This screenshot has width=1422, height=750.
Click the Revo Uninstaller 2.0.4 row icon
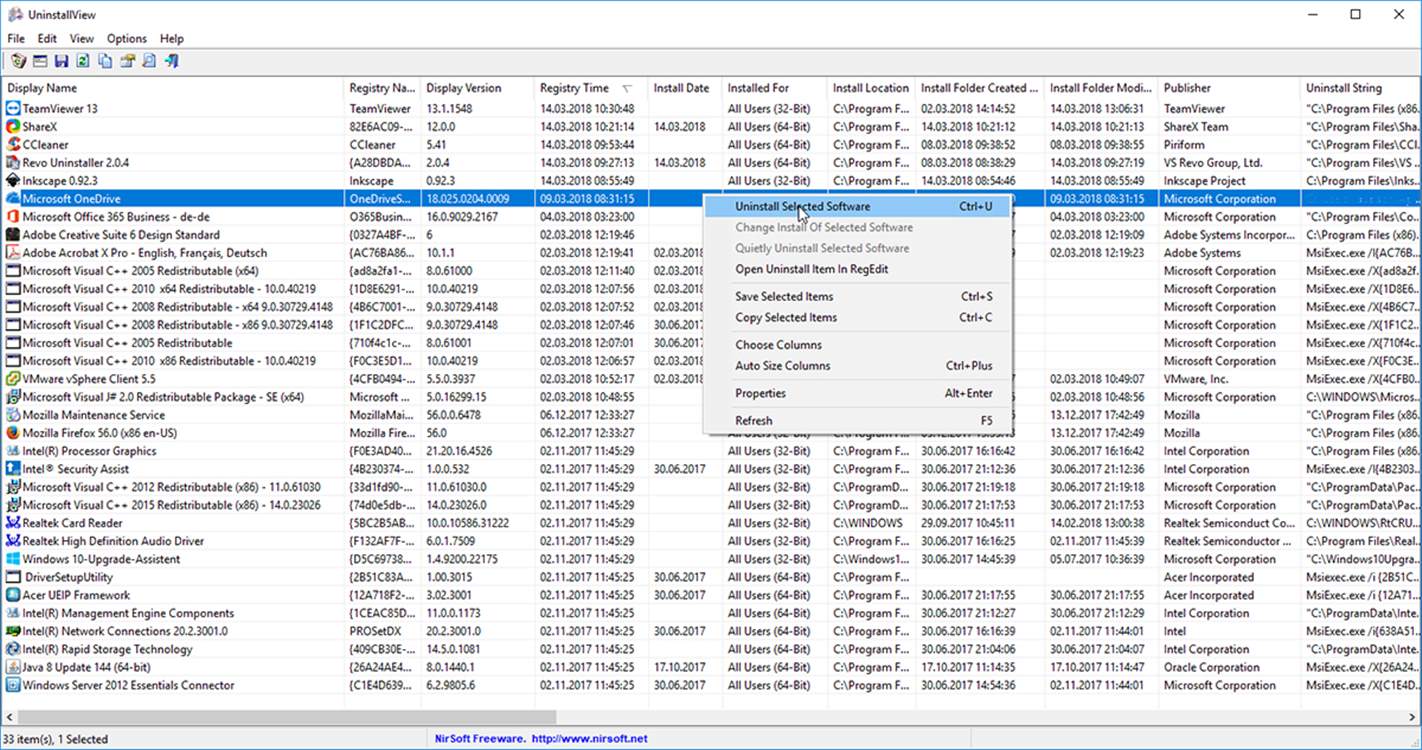[x=13, y=163]
